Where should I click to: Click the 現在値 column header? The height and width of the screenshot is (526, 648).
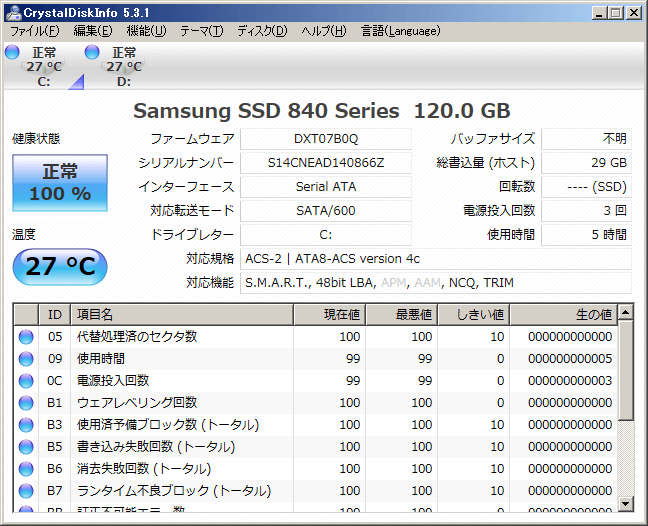coord(329,315)
